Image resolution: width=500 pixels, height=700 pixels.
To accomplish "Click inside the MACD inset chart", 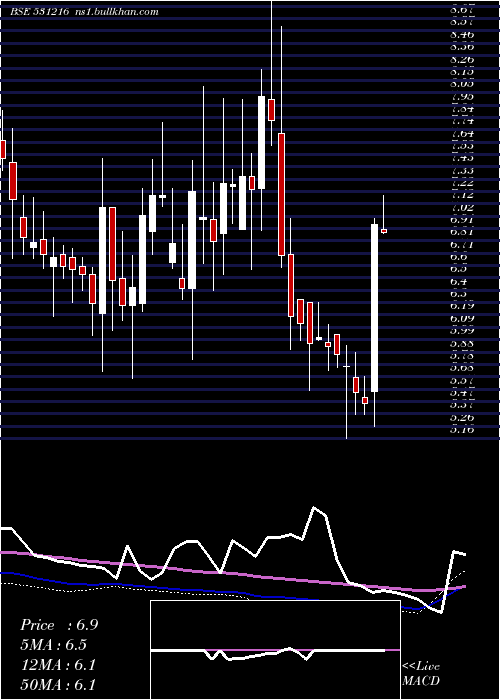I will tap(275, 650).
